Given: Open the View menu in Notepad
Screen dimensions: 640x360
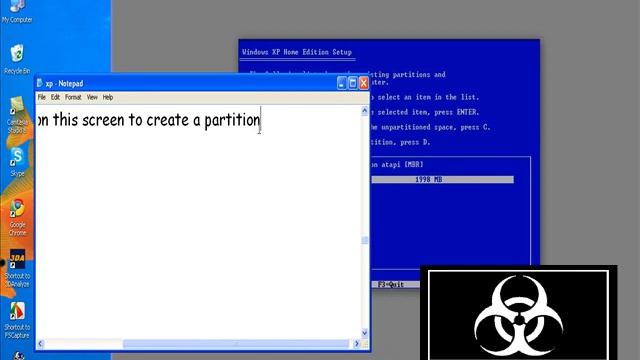Looking at the screenshot, I should (92, 97).
